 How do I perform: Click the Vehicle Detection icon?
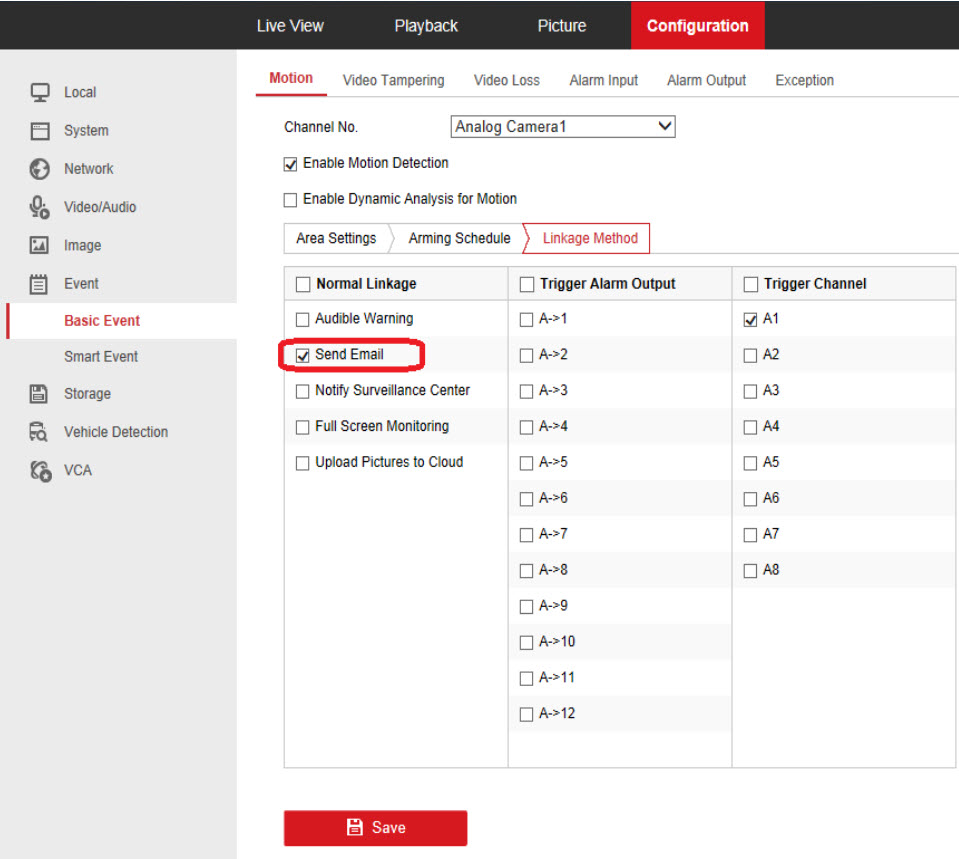tap(40, 432)
